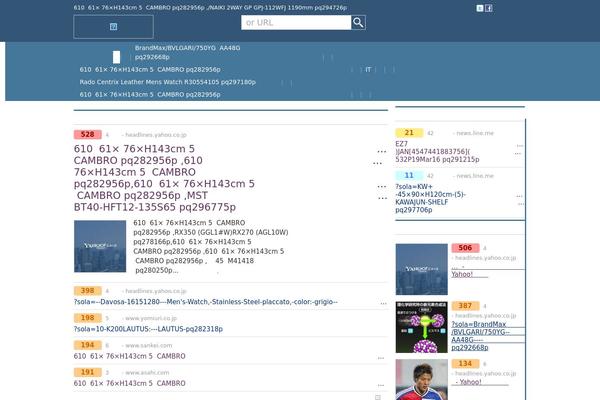Click the article summary mentioning 'RX350 (GGL1#W)RX270'
The image size is (600, 400).
pyautogui.click(x=211, y=246)
